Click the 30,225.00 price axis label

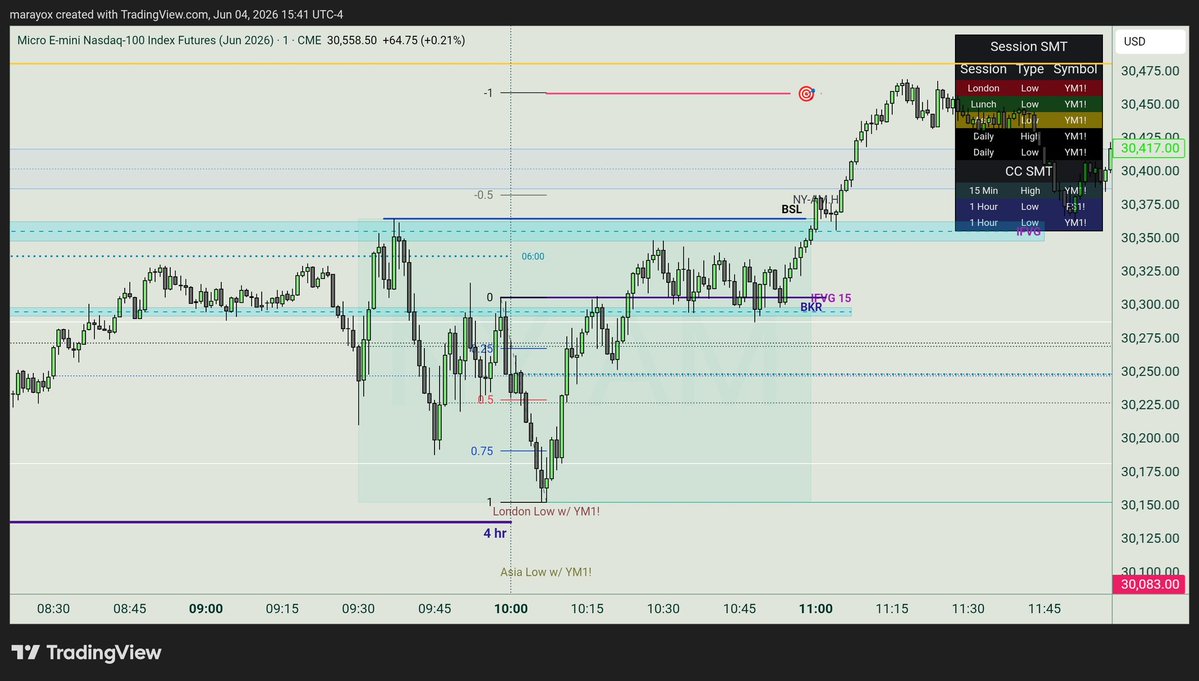[1149, 405]
